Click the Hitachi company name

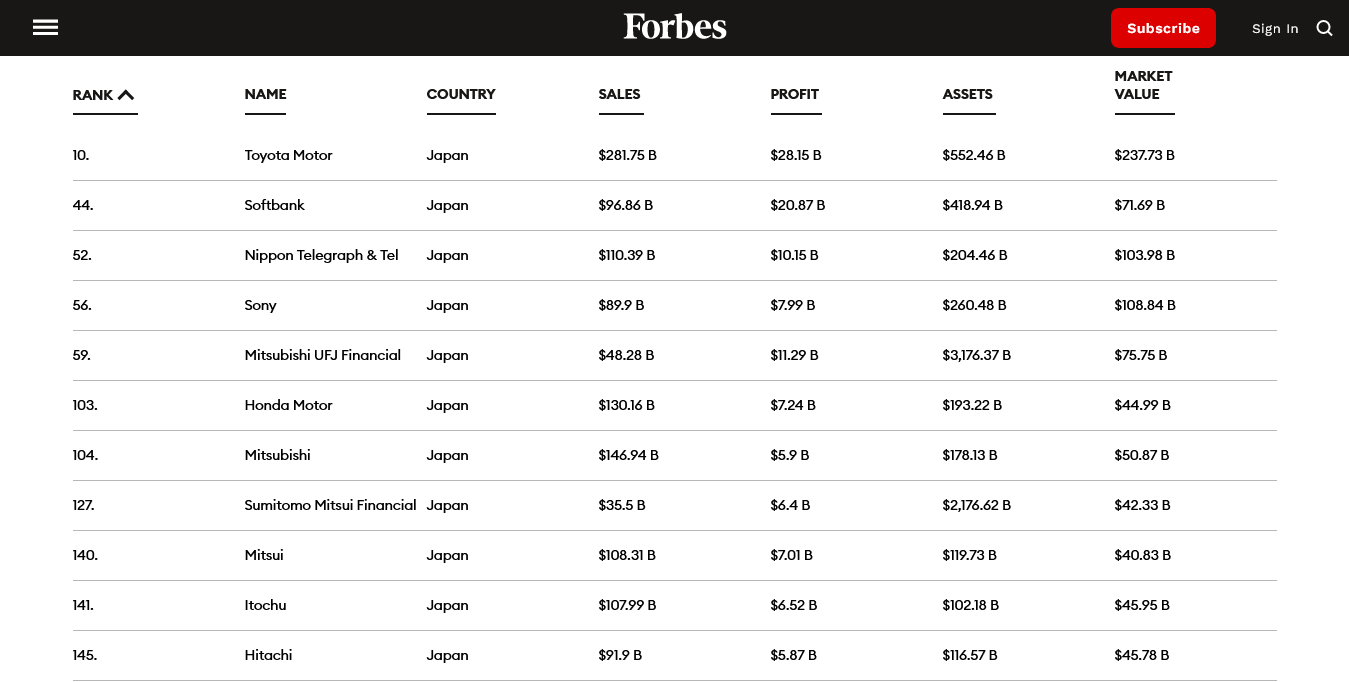268,655
